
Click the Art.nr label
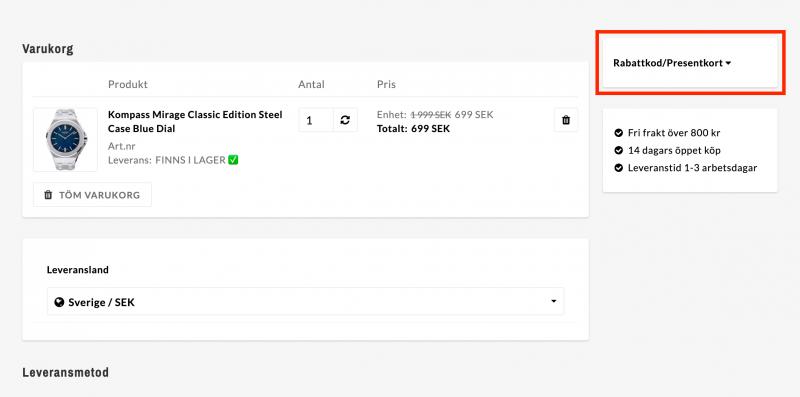point(121,146)
